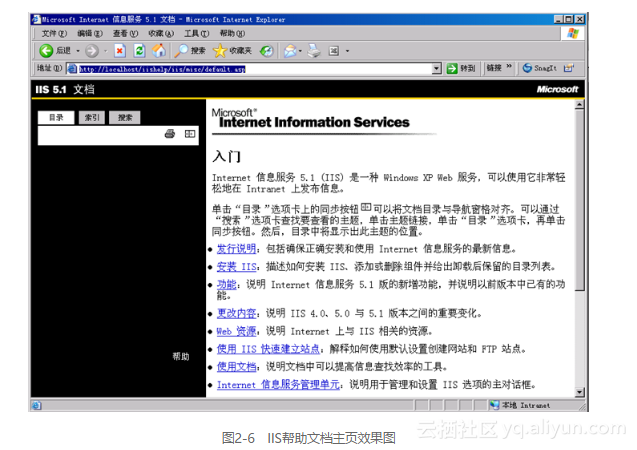Click the green Back arrow button
The height and width of the screenshot is (450, 637).
click(46, 51)
